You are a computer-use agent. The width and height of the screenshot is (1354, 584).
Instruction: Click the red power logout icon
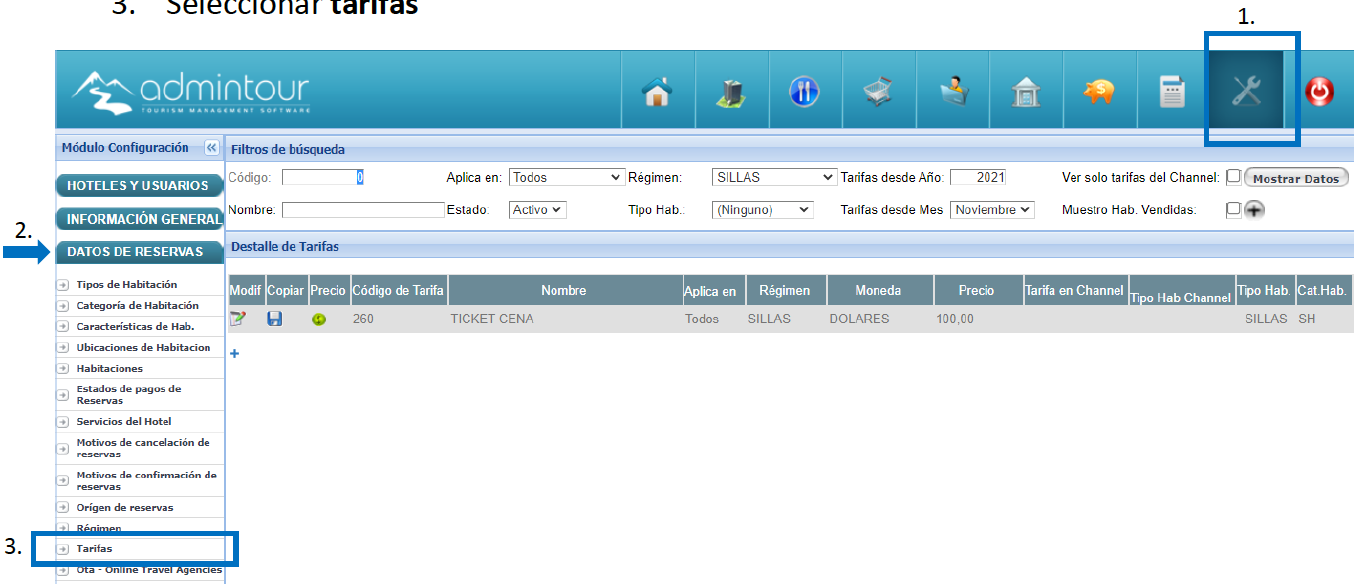point(1319,92)
